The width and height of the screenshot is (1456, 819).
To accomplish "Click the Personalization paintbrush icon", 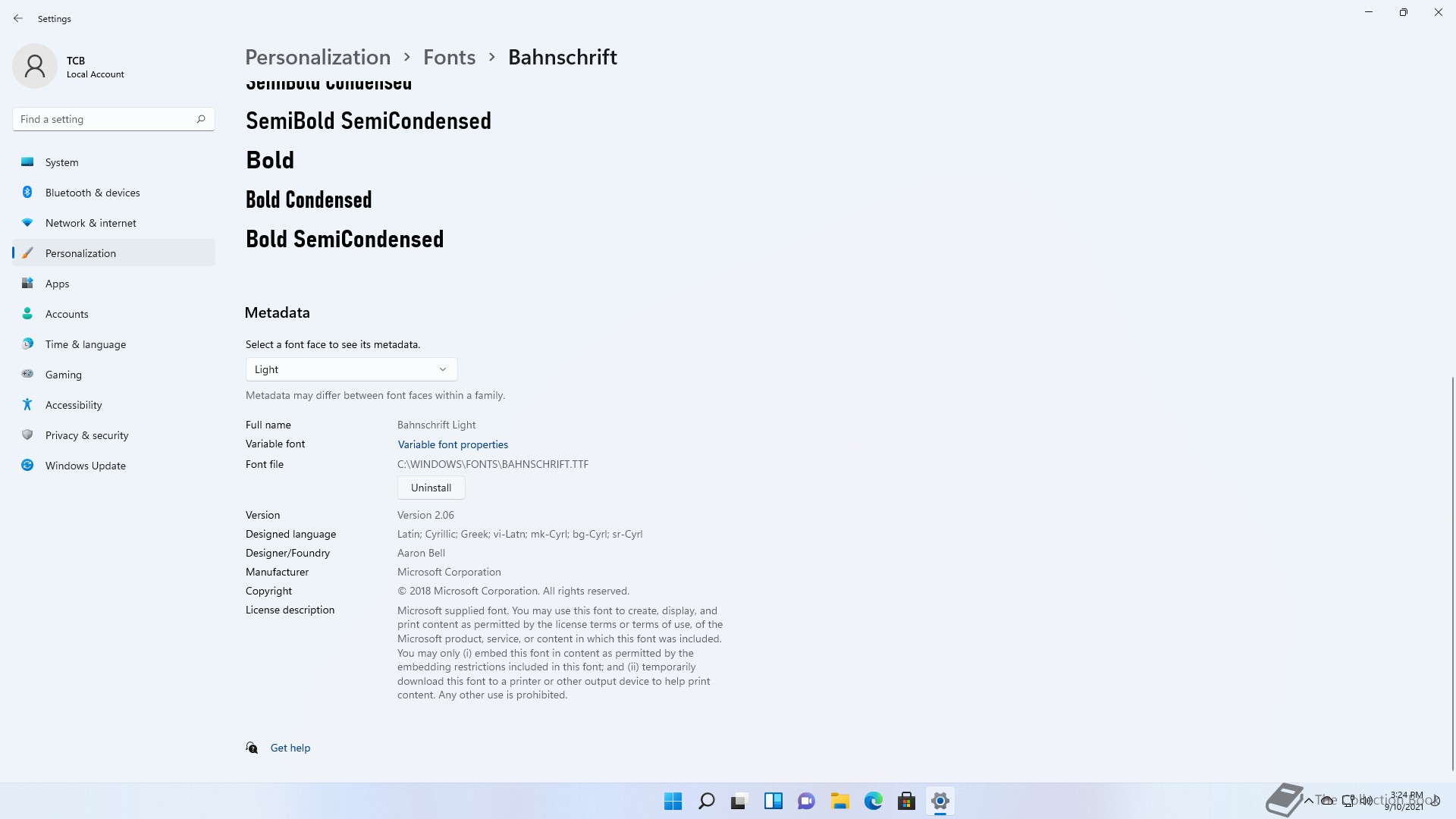I will coord(27,253).
